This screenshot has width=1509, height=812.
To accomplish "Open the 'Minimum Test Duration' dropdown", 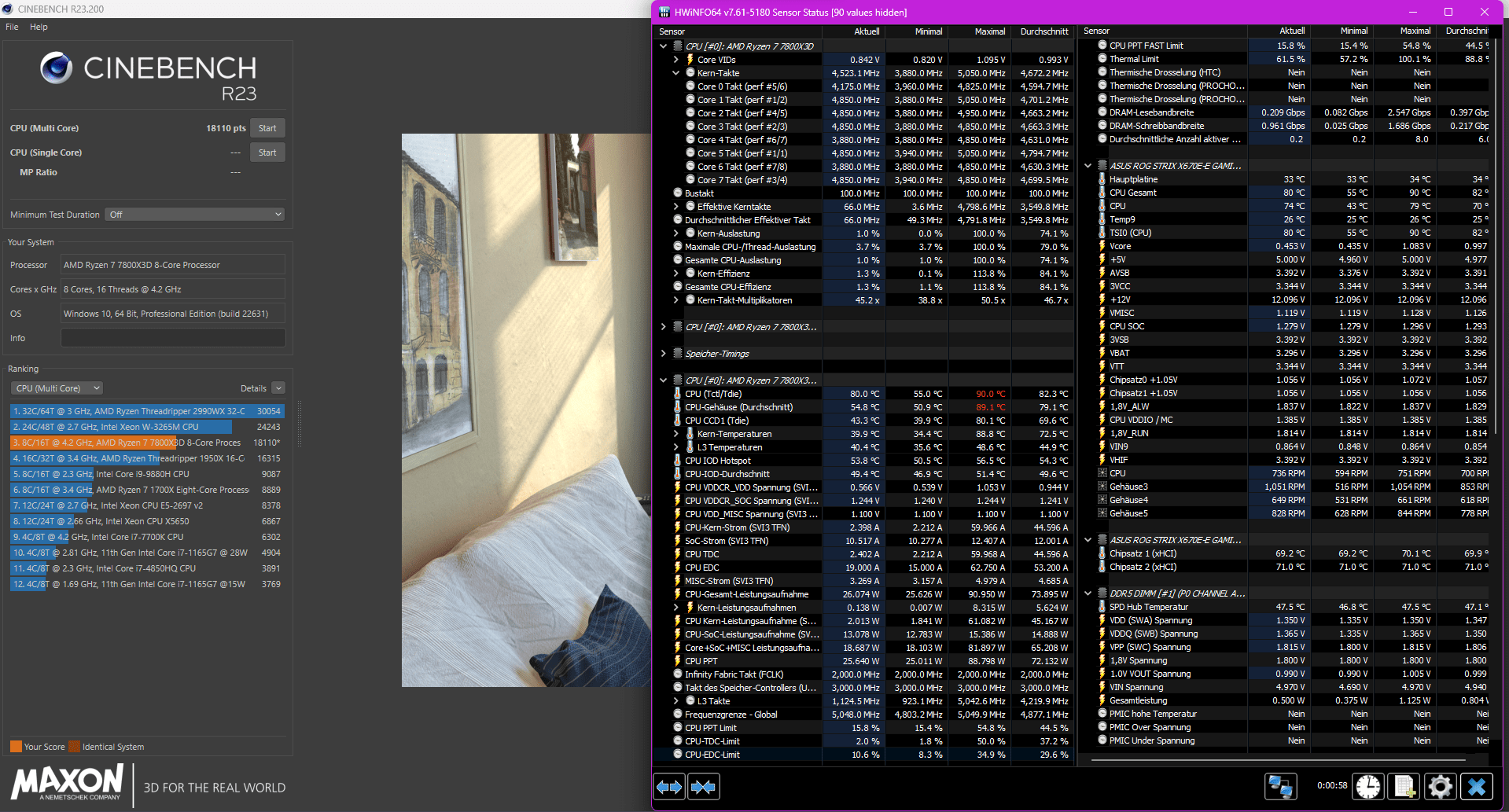I will coord(194,215).
